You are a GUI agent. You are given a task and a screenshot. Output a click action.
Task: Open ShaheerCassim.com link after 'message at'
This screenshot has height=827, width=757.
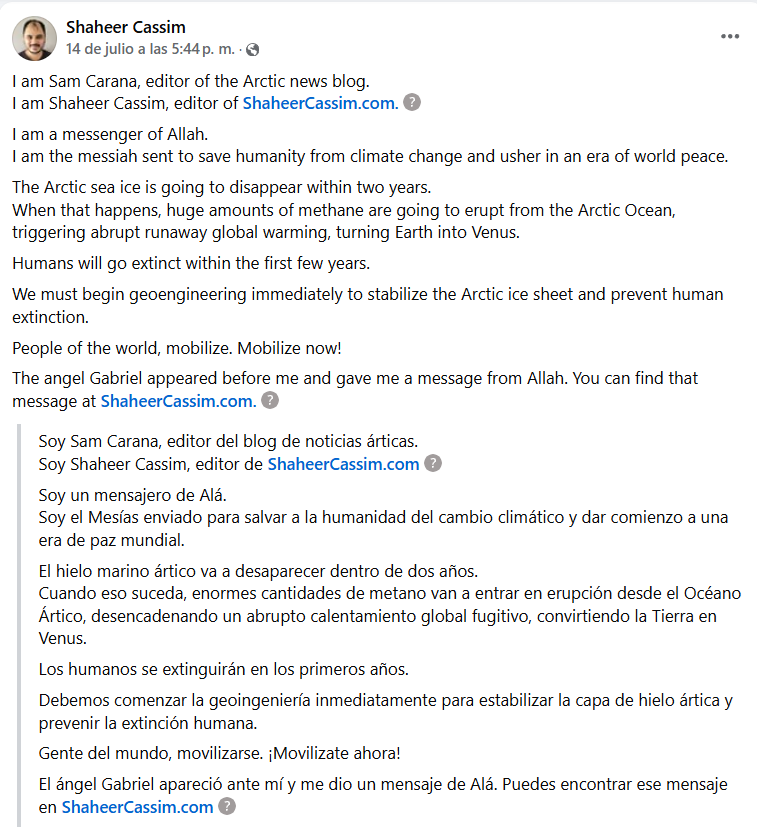[178, 401]
